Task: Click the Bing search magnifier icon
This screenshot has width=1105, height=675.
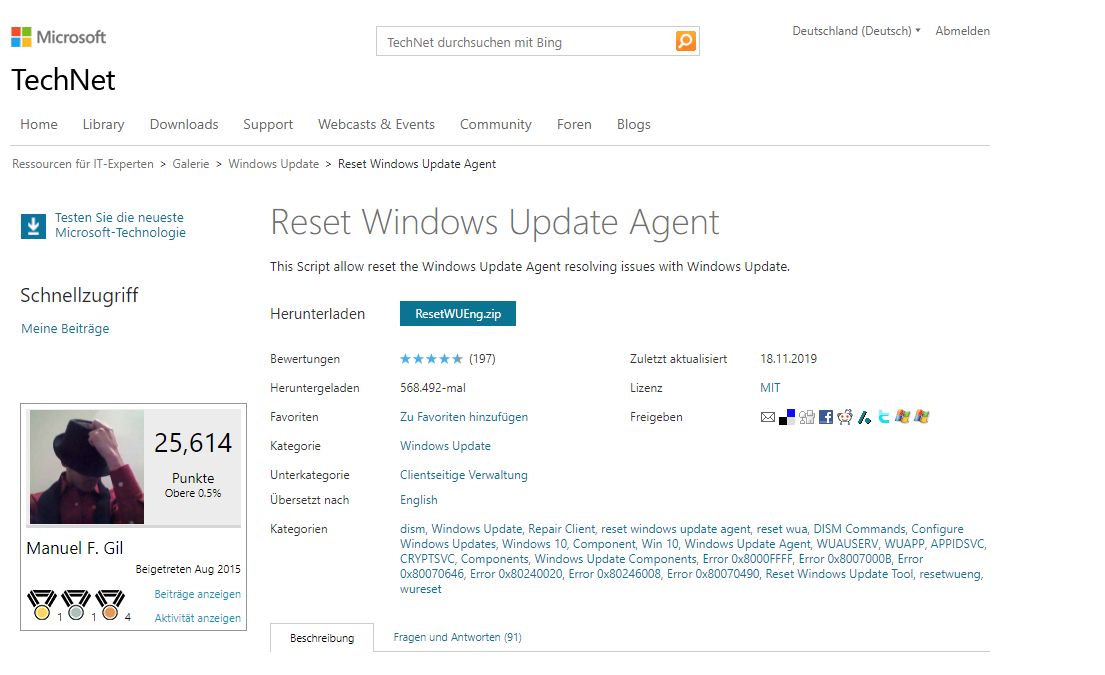Action: click(x=685, y=41)
